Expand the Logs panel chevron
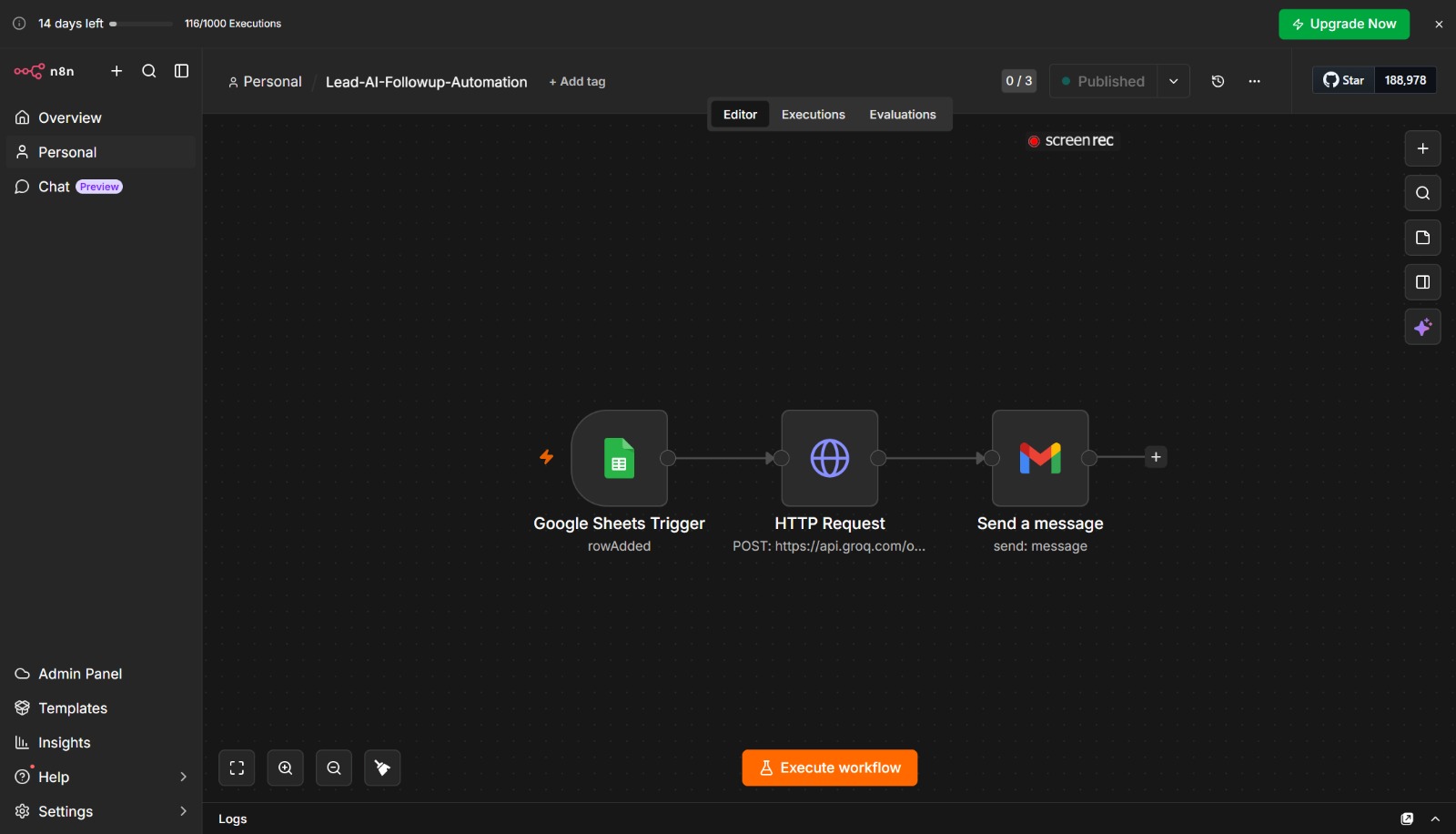The height and width of the screenshot is (834, 1456). click(1435, 819)
